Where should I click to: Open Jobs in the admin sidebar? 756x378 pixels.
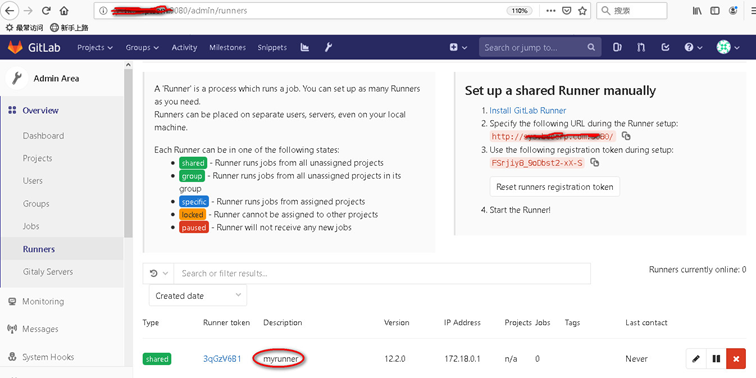click(31, 226)
